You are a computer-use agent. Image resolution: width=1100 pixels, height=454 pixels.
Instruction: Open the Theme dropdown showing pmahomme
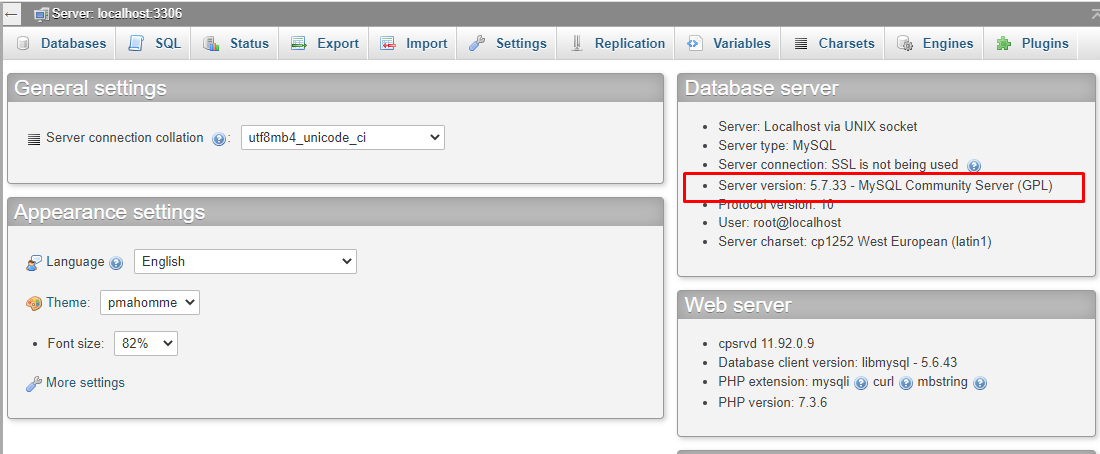click(149, 302)
